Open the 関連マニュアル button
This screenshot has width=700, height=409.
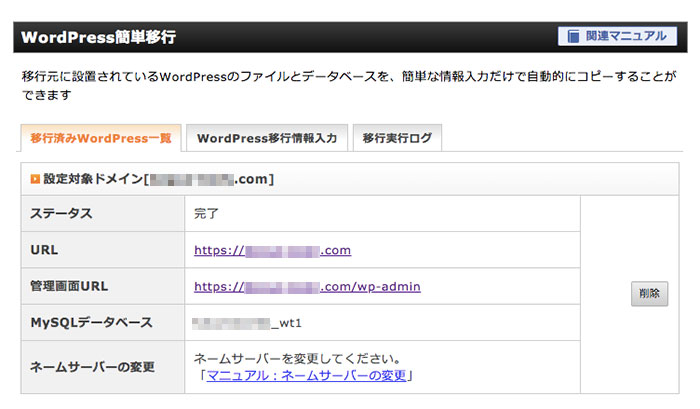617,36
